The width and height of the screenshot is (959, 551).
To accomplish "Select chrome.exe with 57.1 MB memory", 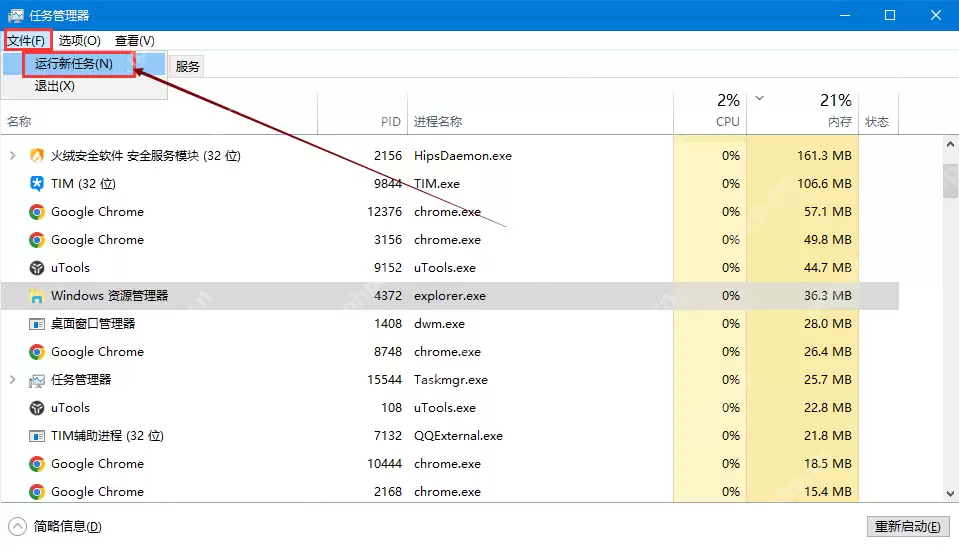I will 447,212.
